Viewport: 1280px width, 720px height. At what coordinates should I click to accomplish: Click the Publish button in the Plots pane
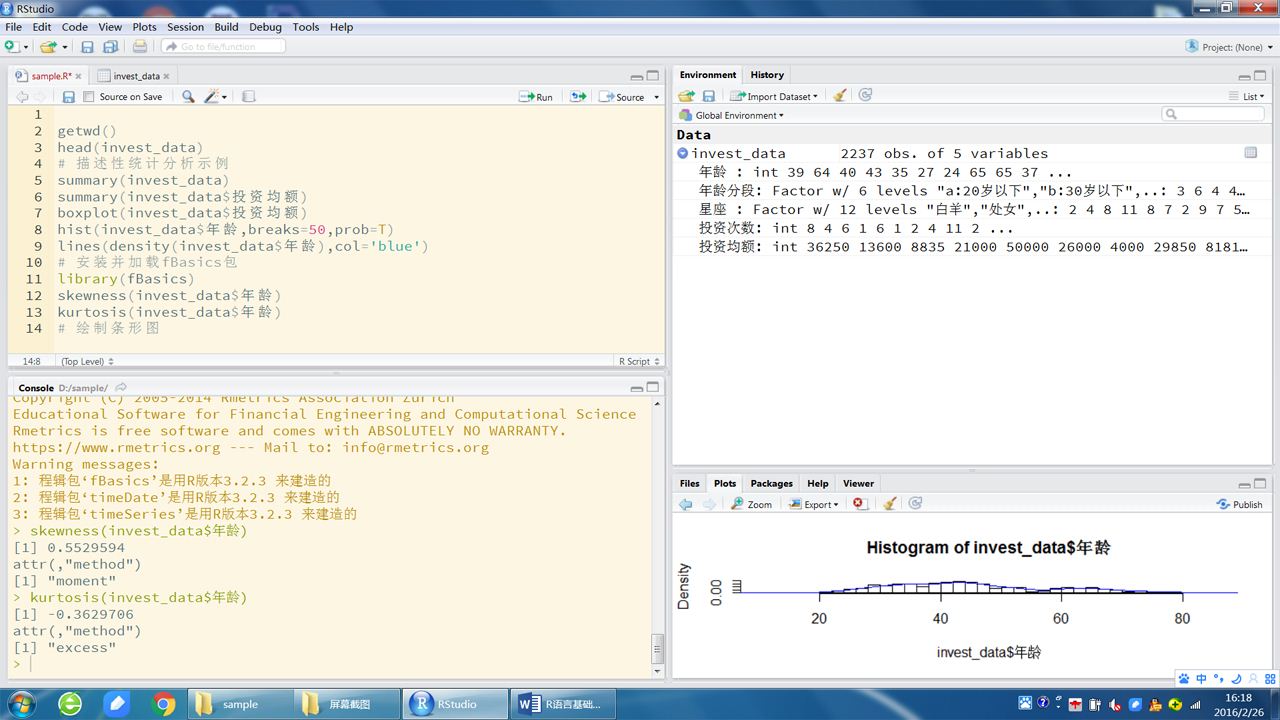click(1239, 504)
